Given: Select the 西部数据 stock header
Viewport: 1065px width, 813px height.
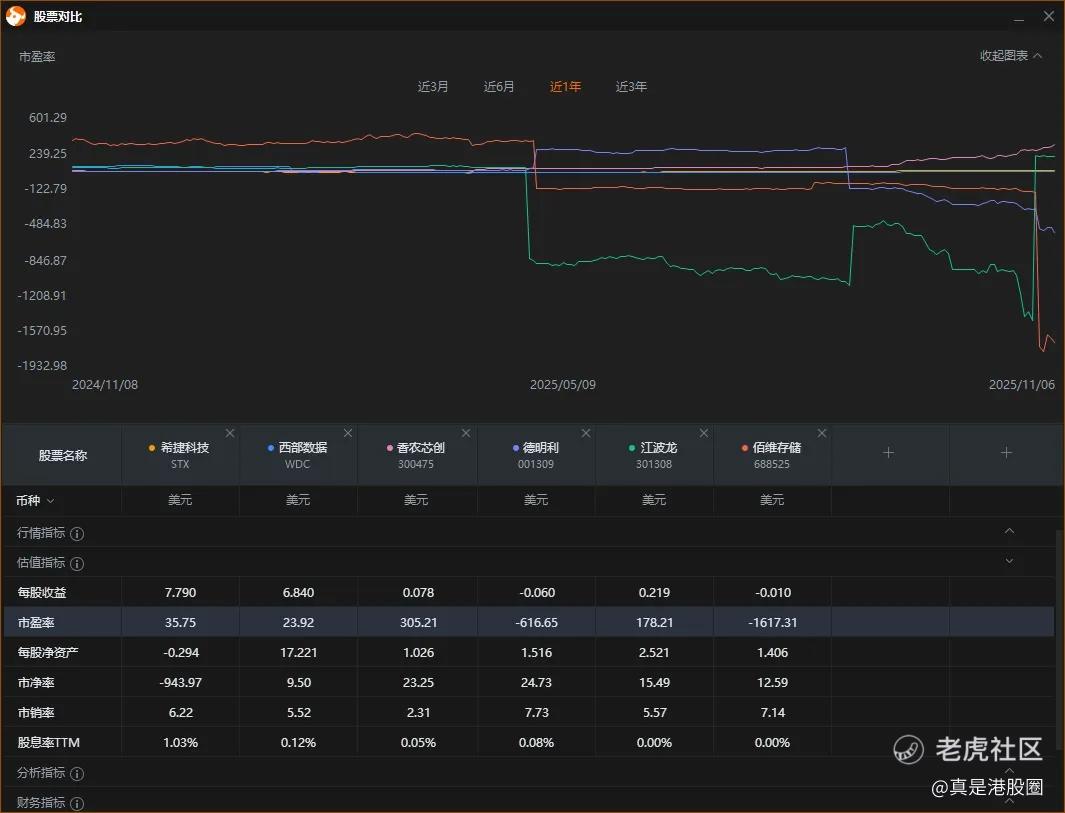Looking at the screenshot, I should (x=298, y=455).
